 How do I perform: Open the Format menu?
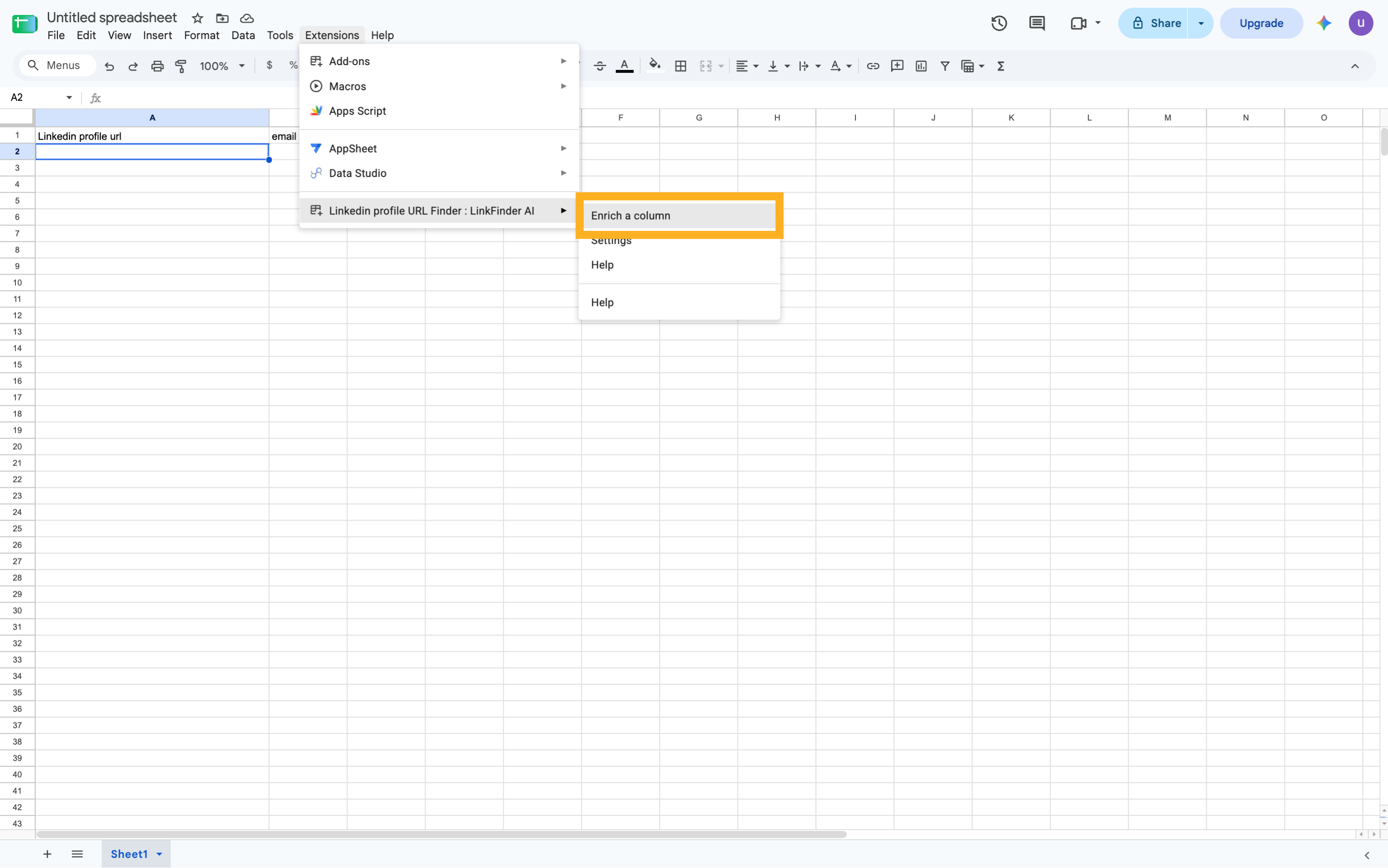coord(201,35)
